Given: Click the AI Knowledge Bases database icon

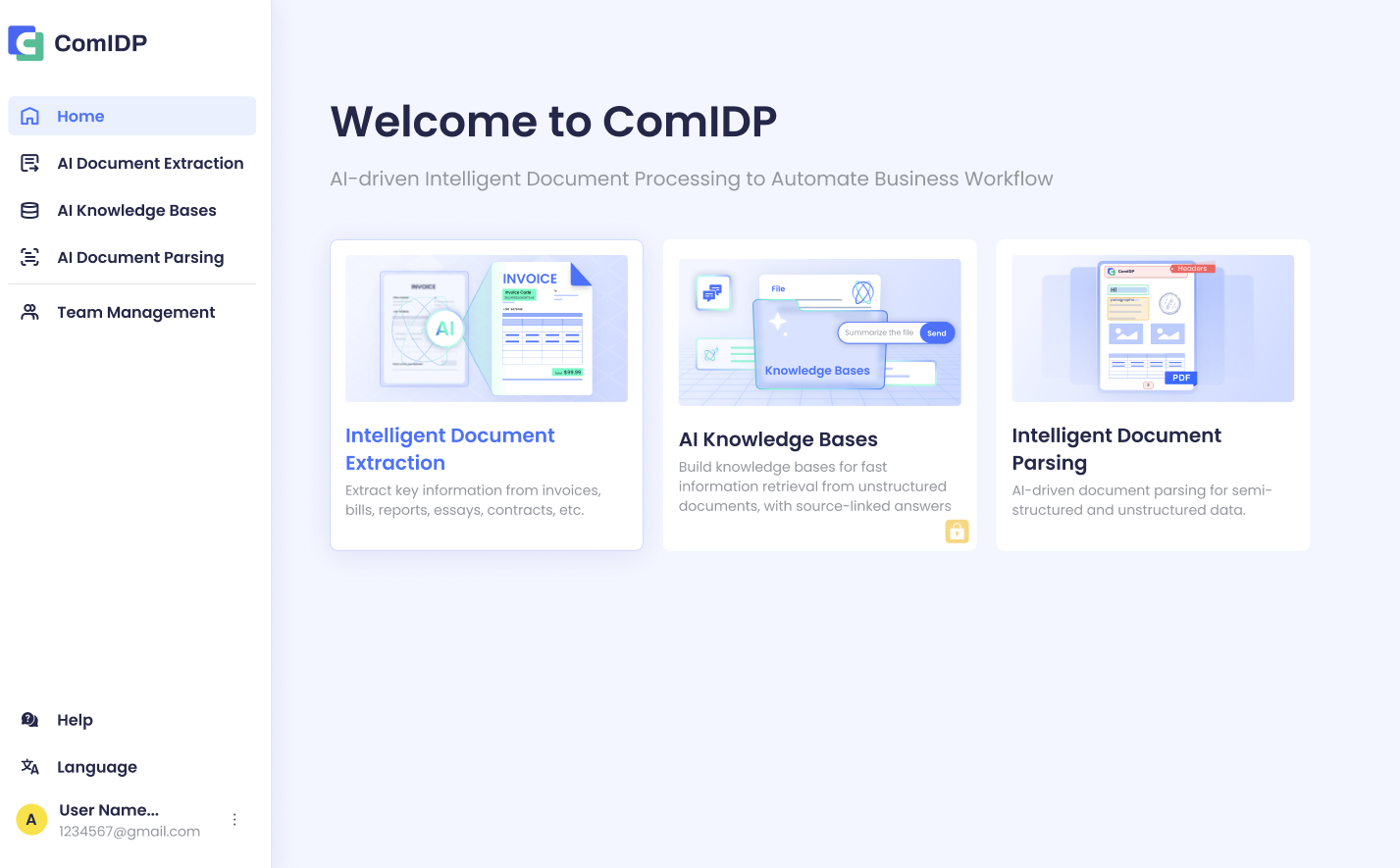Looking at the screenshot, I should pyautogui.click(x=30, y=210).
